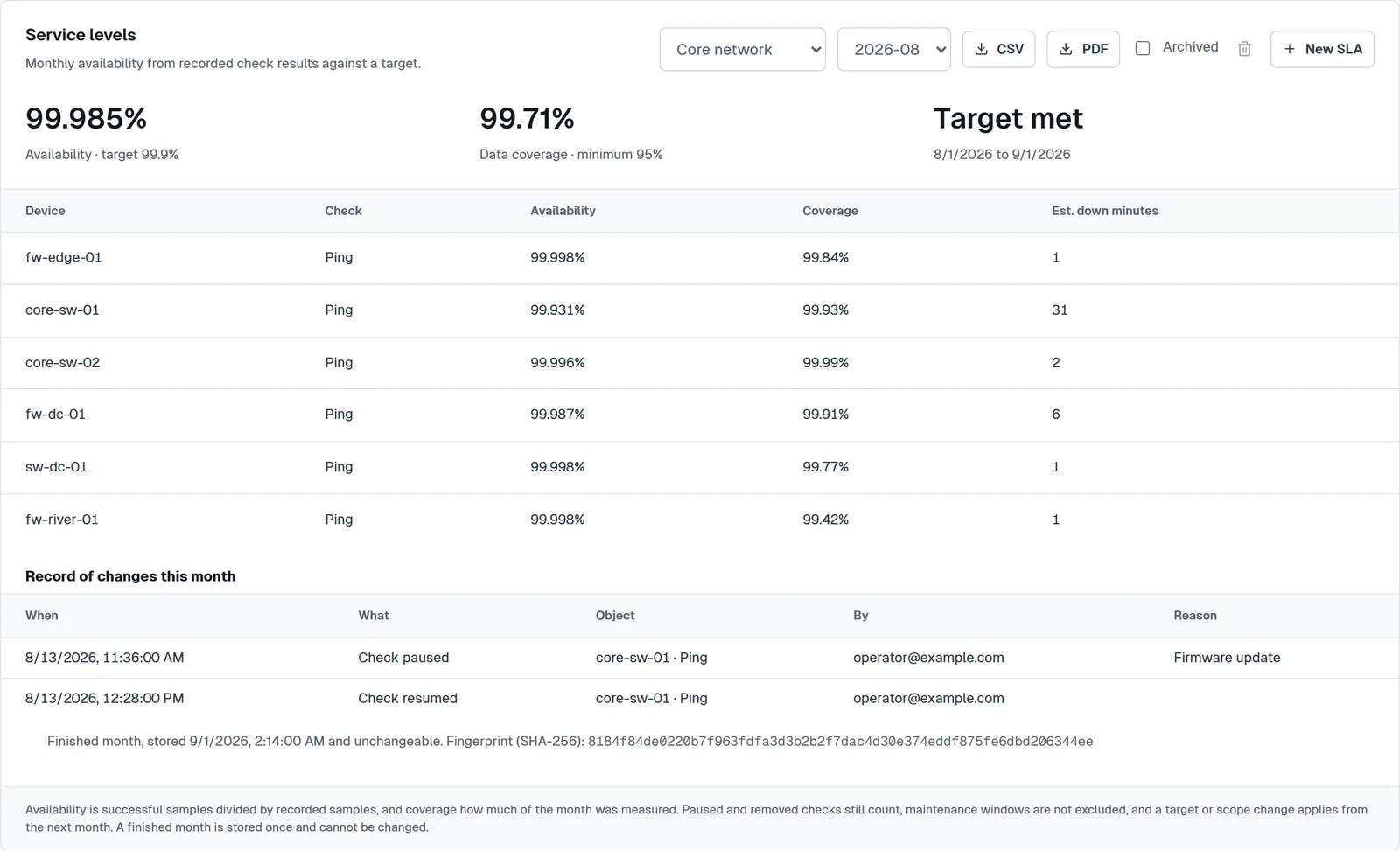Viewport: 1400px width, 851px height.
Task: Click 99.987% availability for fw-dc-01
Action: (557, 414)
